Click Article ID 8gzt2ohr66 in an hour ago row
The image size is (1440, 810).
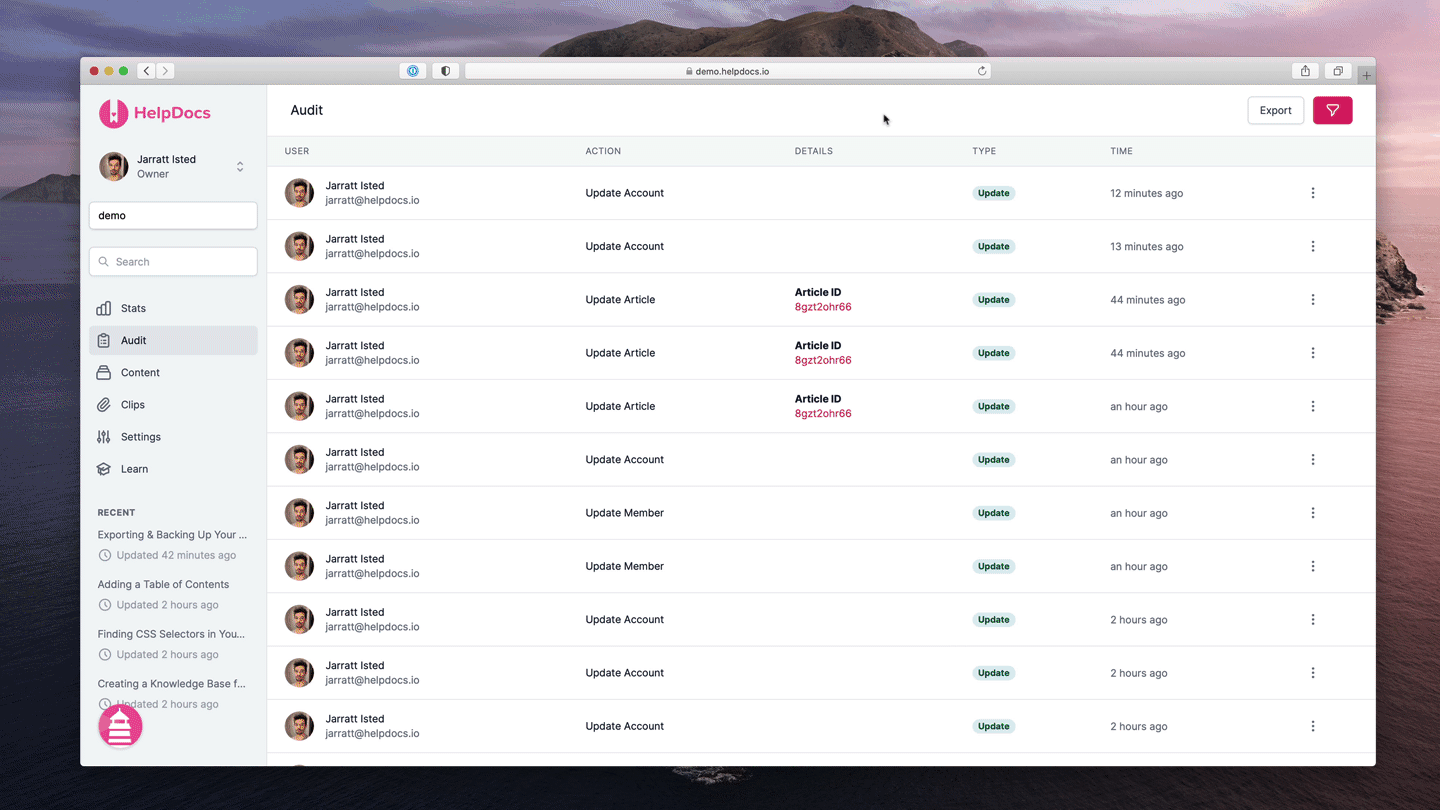tap(823, 413)
